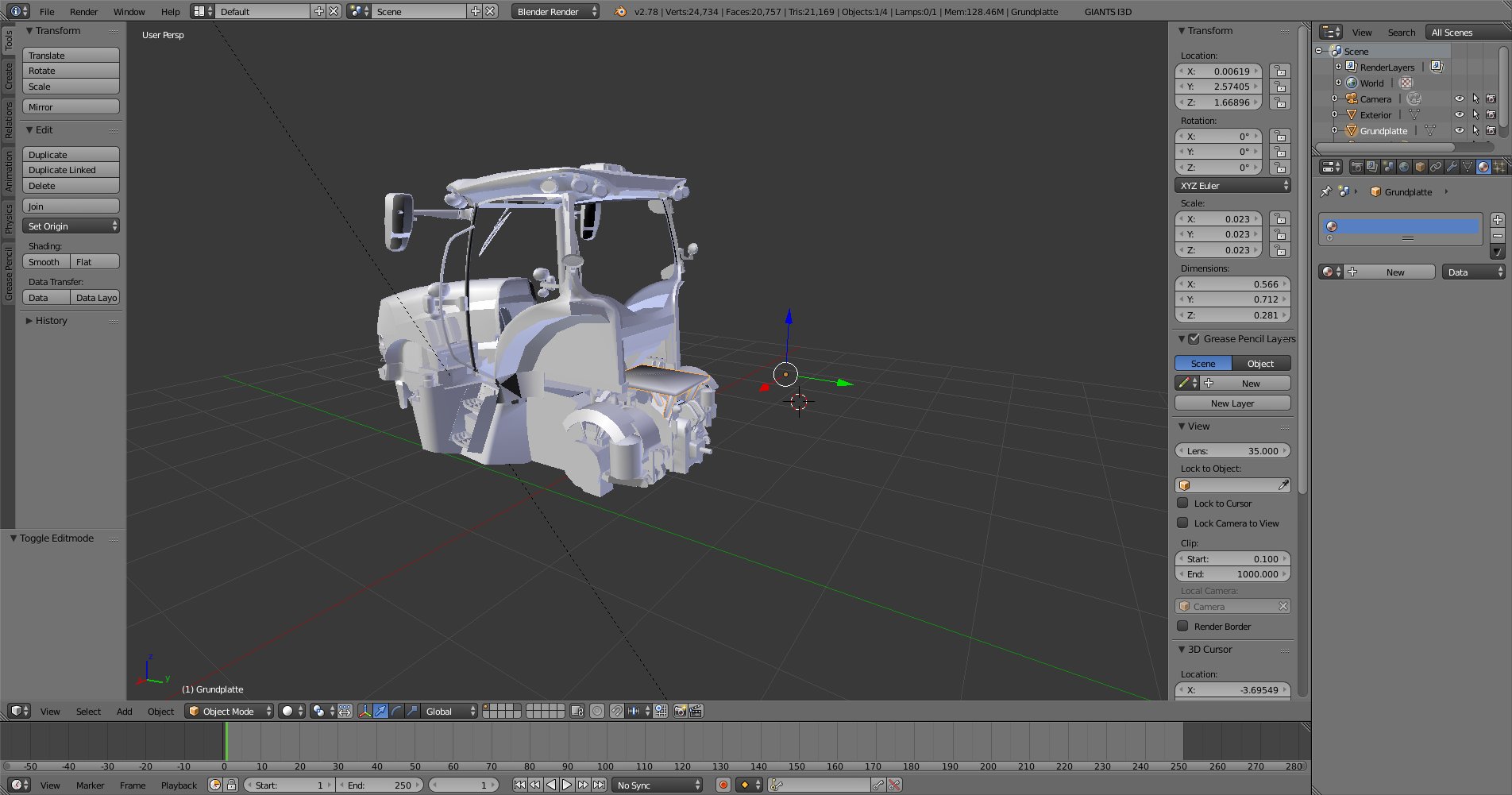
Task: Collapse the Scene tree item
Action: [1319, 51]
